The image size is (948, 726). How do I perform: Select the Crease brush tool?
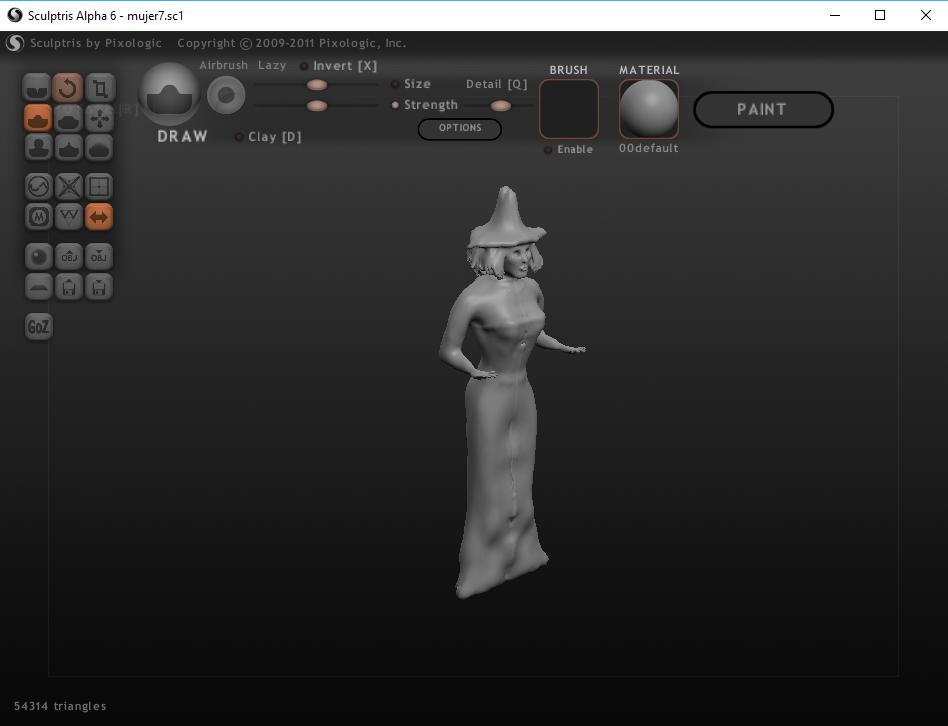[x=37, y=88]
